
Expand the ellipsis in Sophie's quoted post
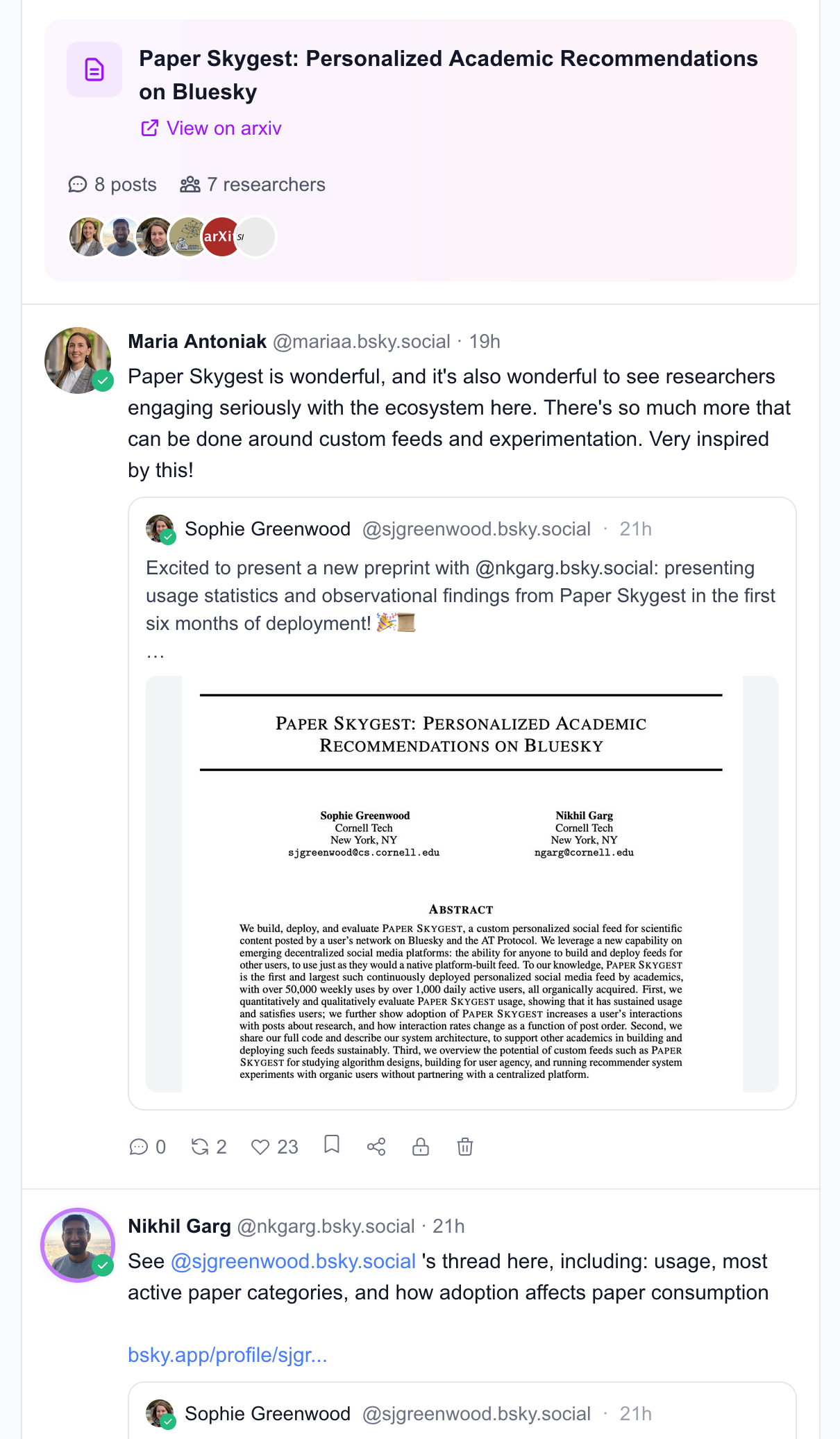[155, 654]
